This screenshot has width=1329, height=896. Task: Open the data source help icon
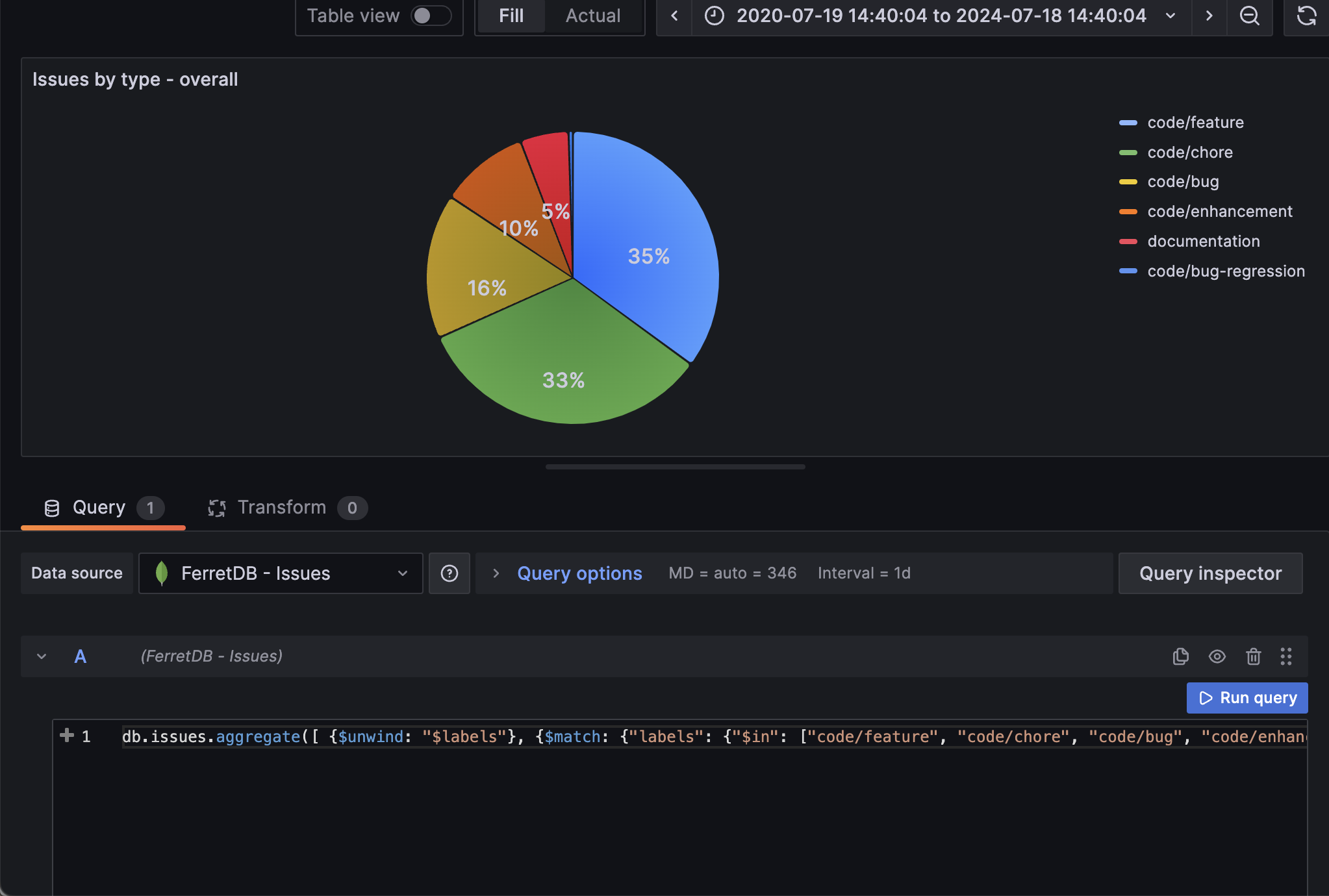[x=449, y=573]
